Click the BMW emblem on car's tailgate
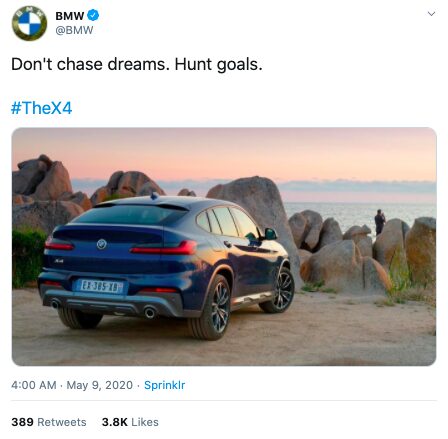The image size is (448, 439). (101, 244)
